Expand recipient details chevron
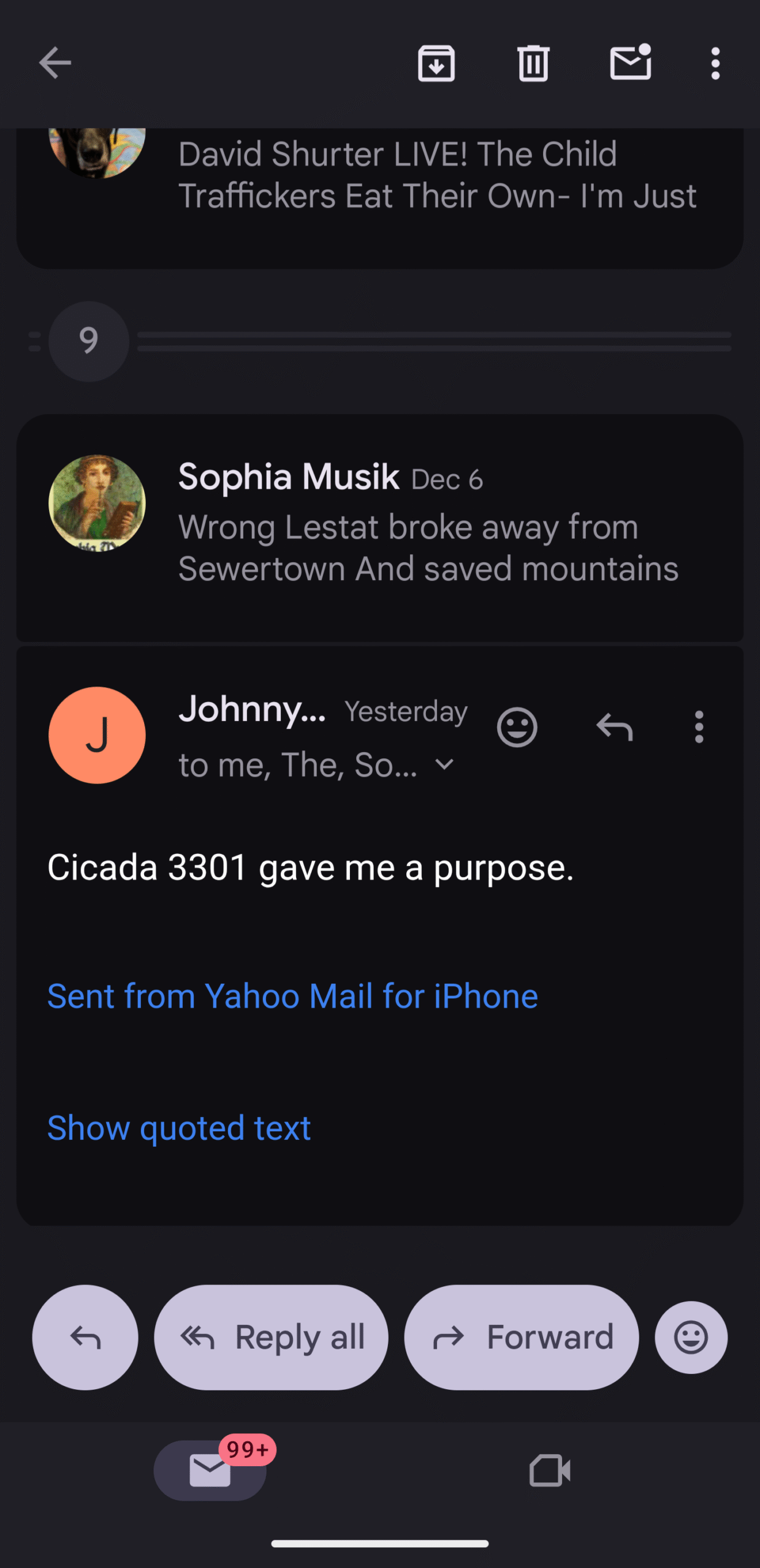Image resolution: width=760 pixels, height=1568 pixels. pos(444,764)
